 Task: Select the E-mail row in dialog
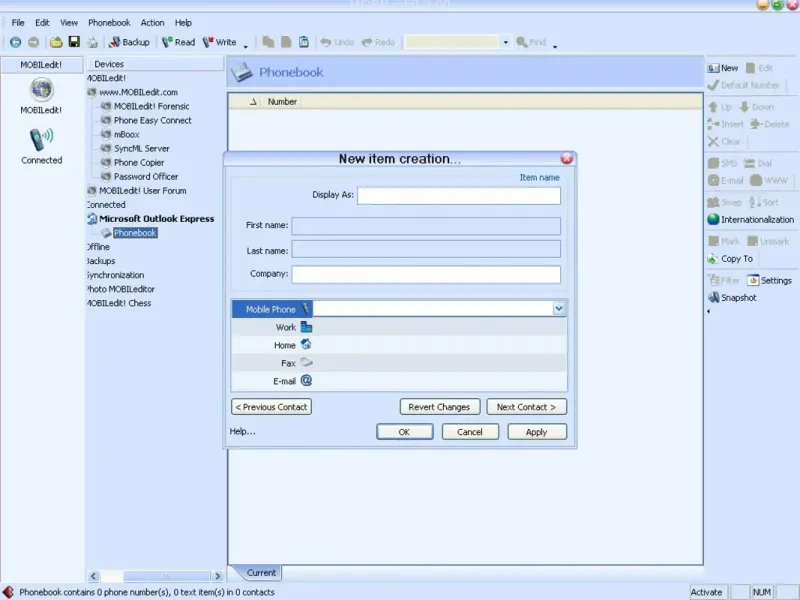point(399,381)
